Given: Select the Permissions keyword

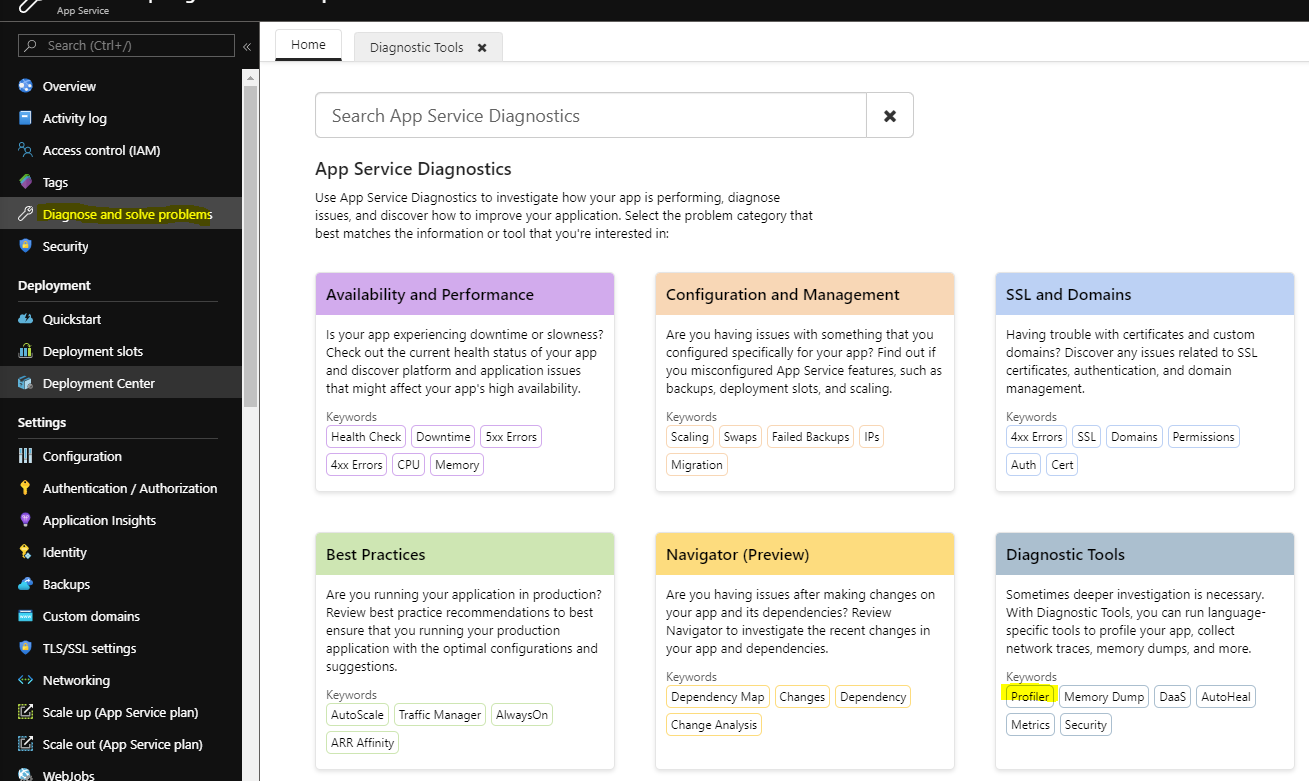Looking at the screenshot, I should pyautogui.click(x=1203, y=437).
